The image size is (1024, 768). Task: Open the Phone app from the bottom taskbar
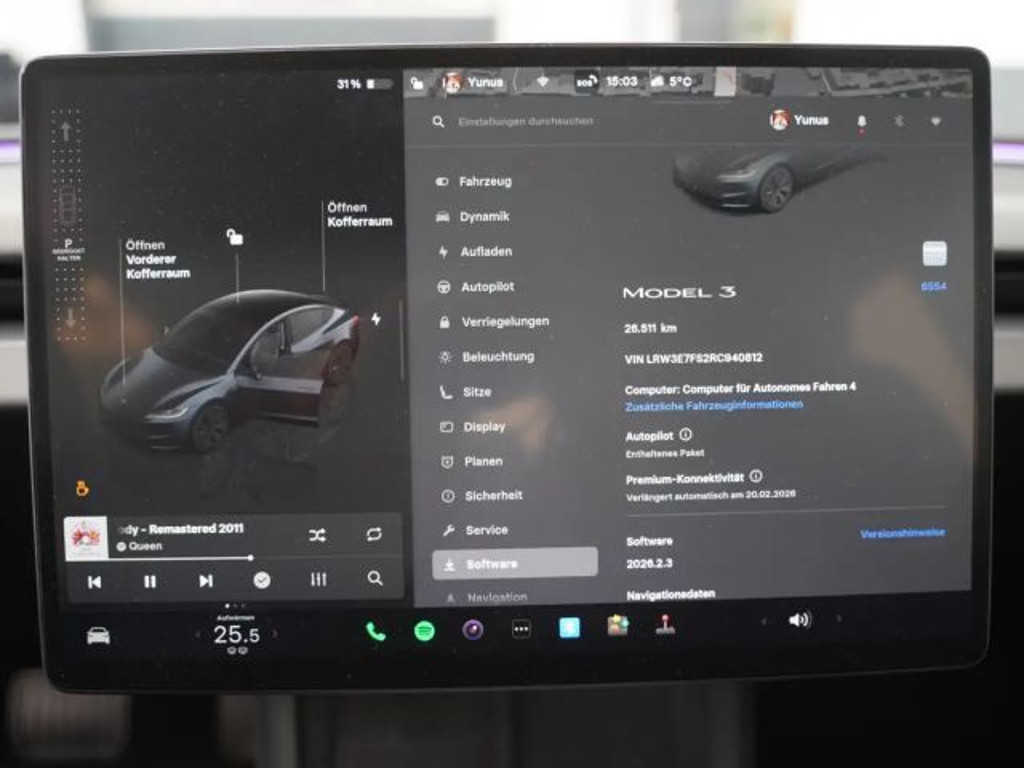point(375,630)
